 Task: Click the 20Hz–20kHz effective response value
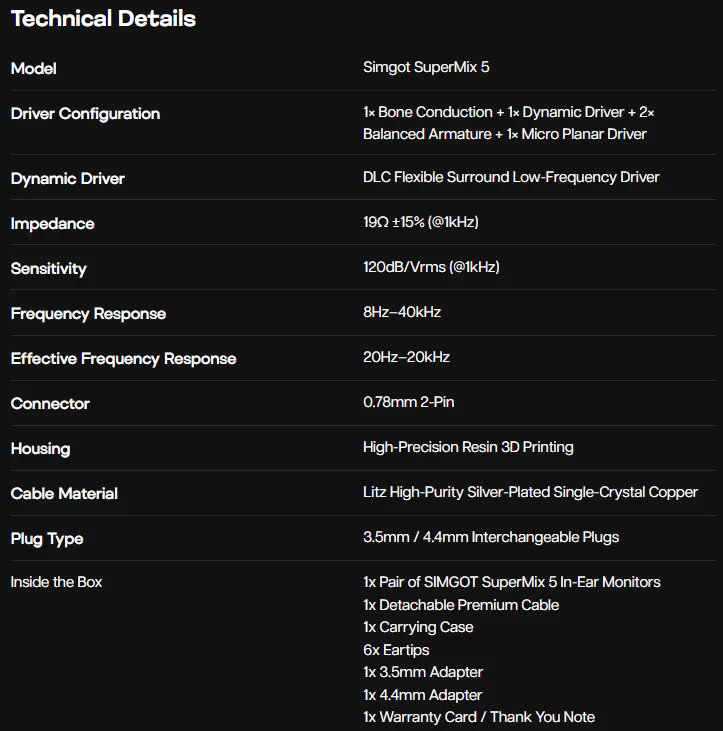coord(406,357)
